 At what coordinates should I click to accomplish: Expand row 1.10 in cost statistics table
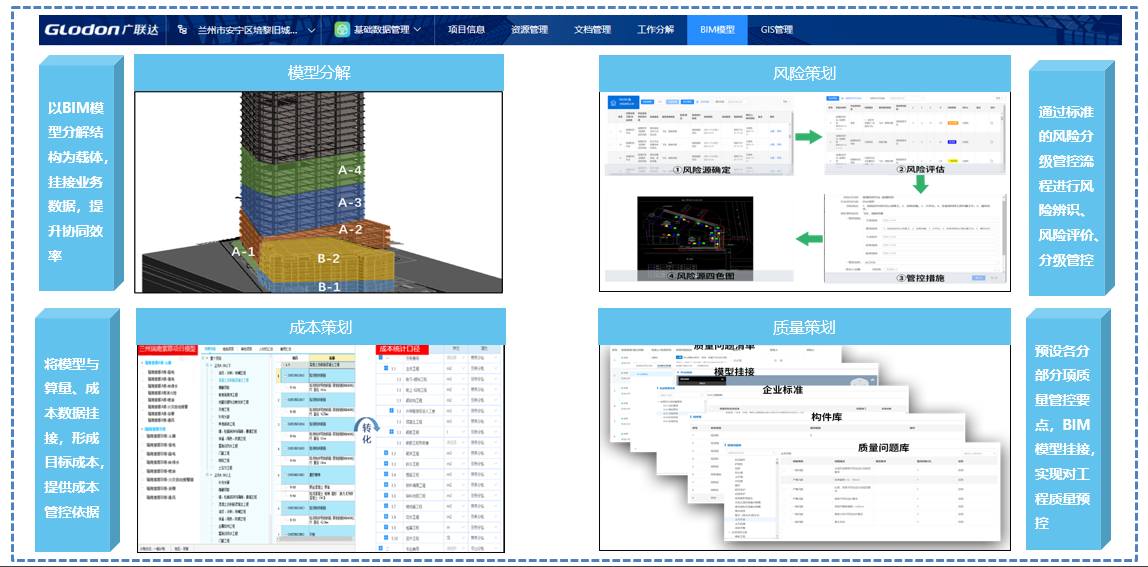tap(385, 535)
